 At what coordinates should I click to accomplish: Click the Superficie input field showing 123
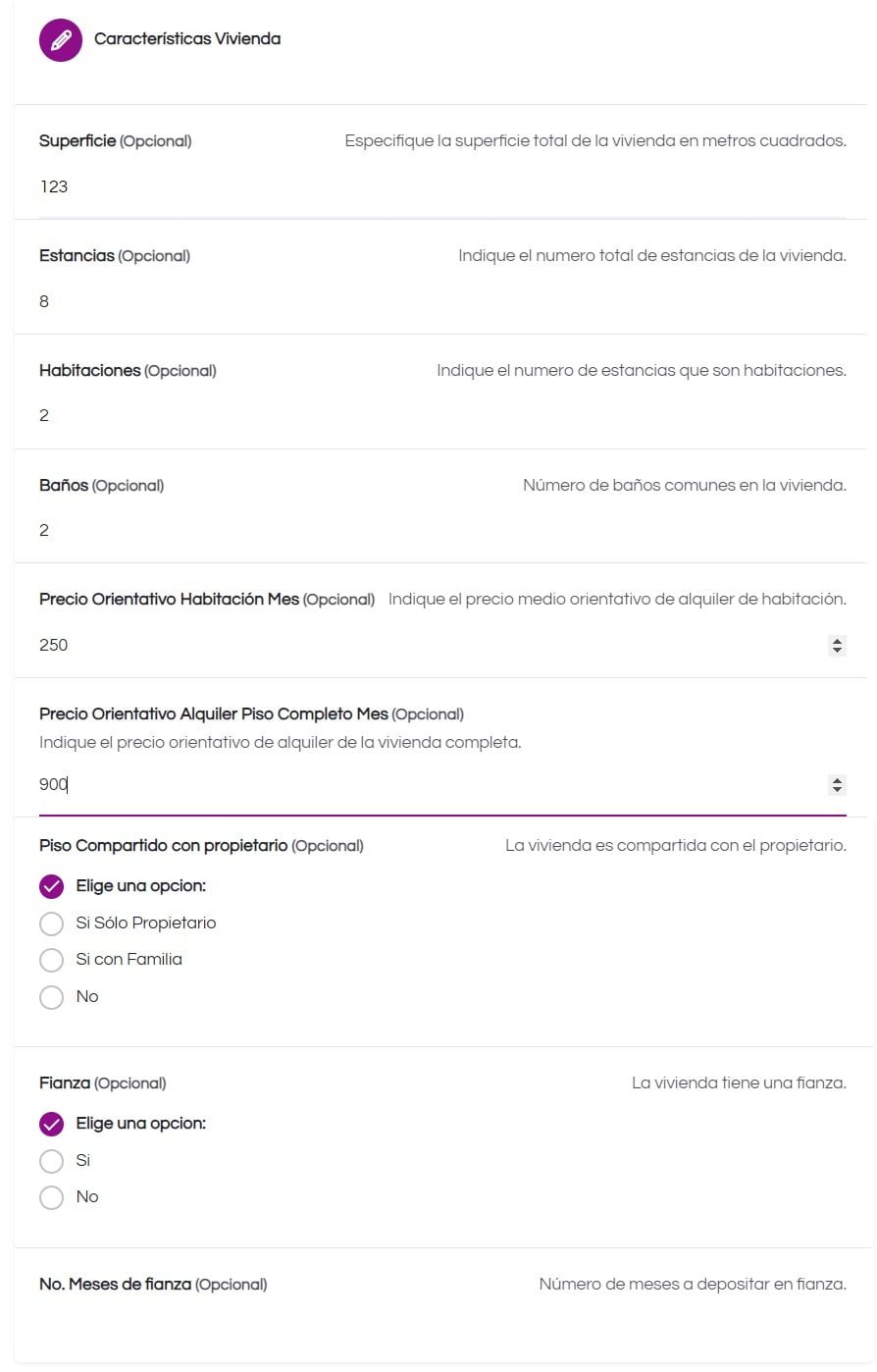442,186
